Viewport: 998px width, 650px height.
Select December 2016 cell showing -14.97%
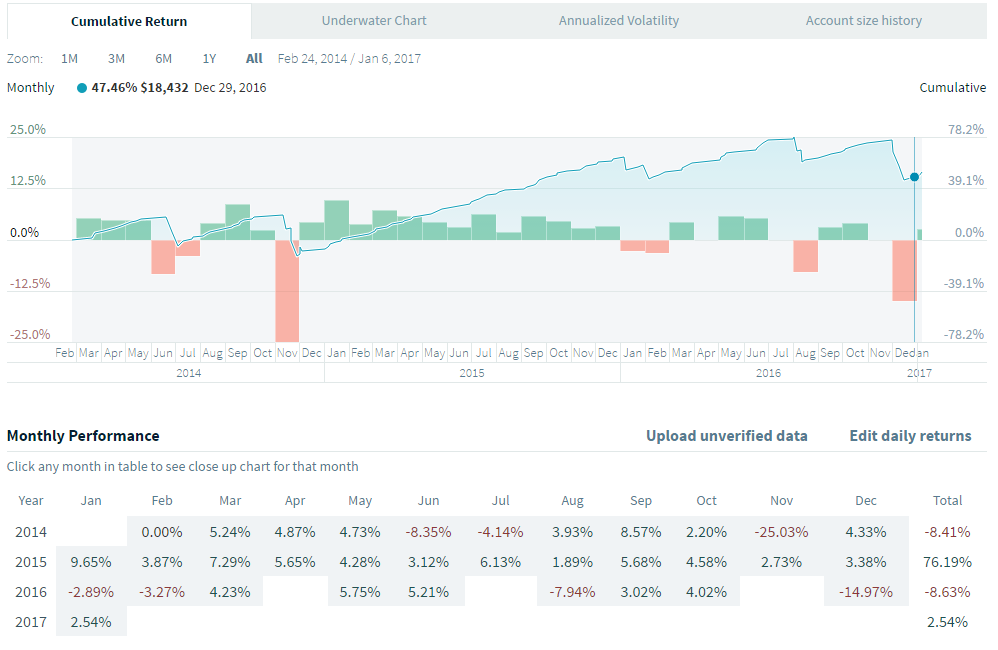pyautogui.click(x=866, y=591)
